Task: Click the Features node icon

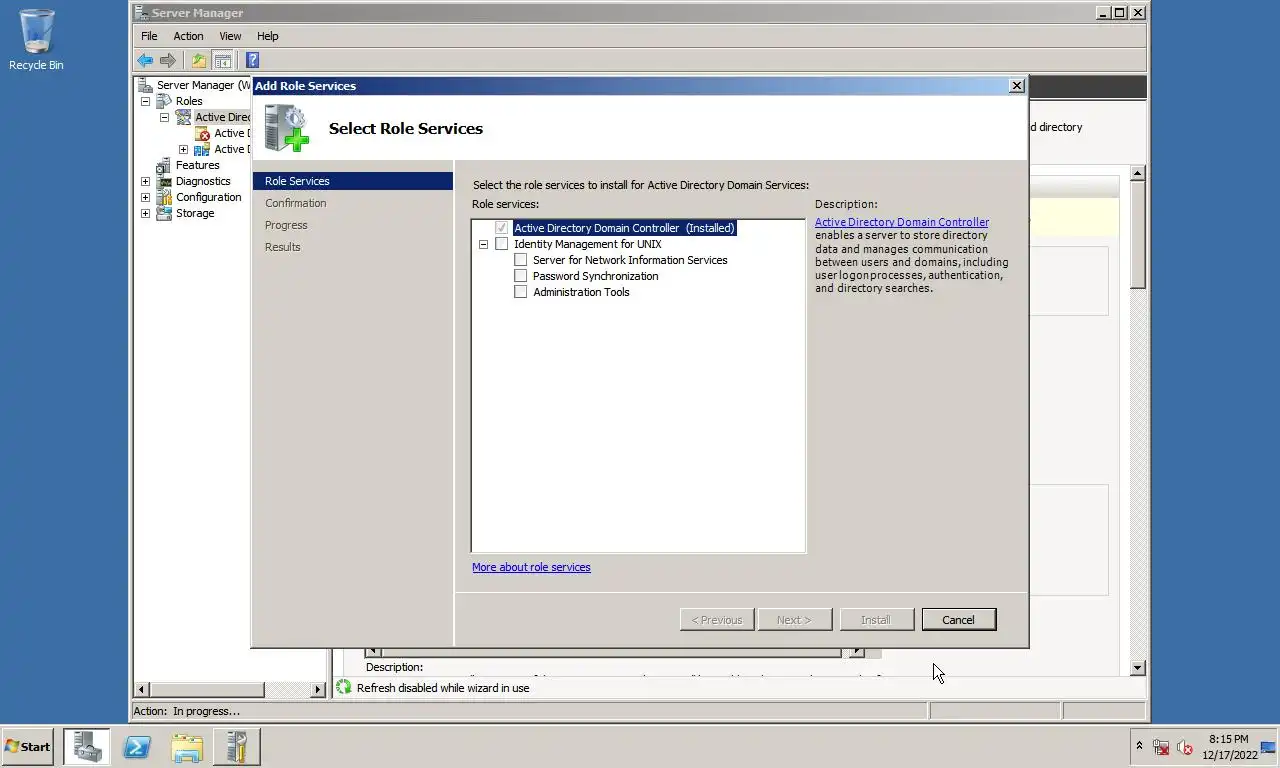Action: (164, 165)
